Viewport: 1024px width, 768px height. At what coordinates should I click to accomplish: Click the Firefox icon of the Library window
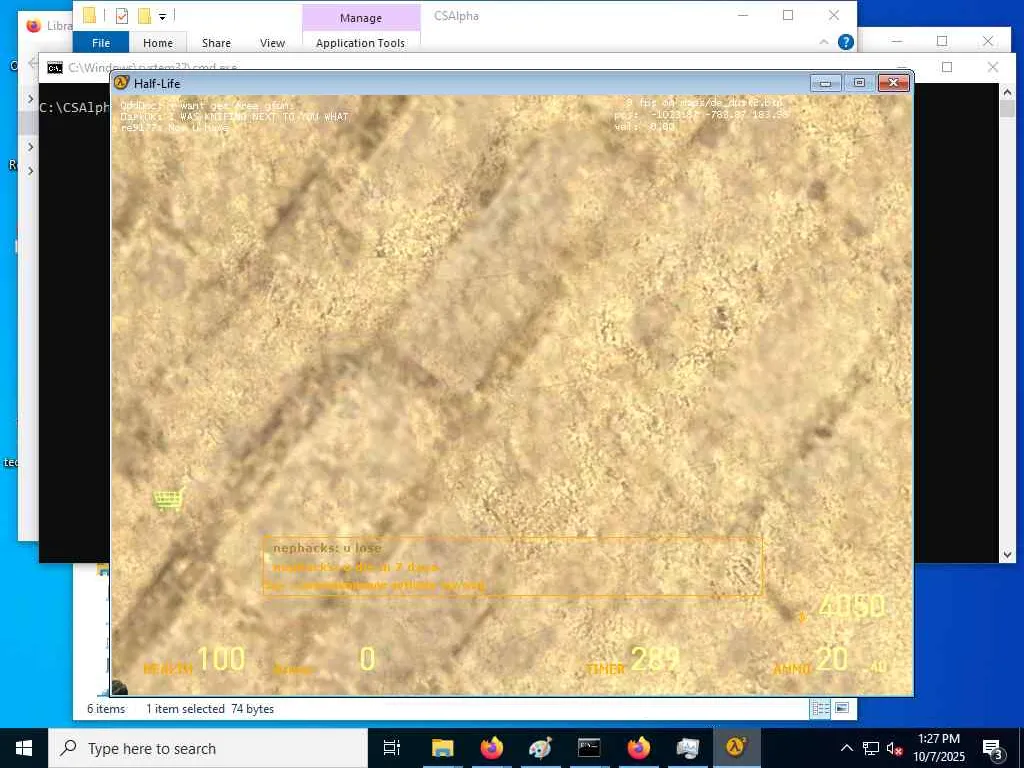click(x=33, y=25)
